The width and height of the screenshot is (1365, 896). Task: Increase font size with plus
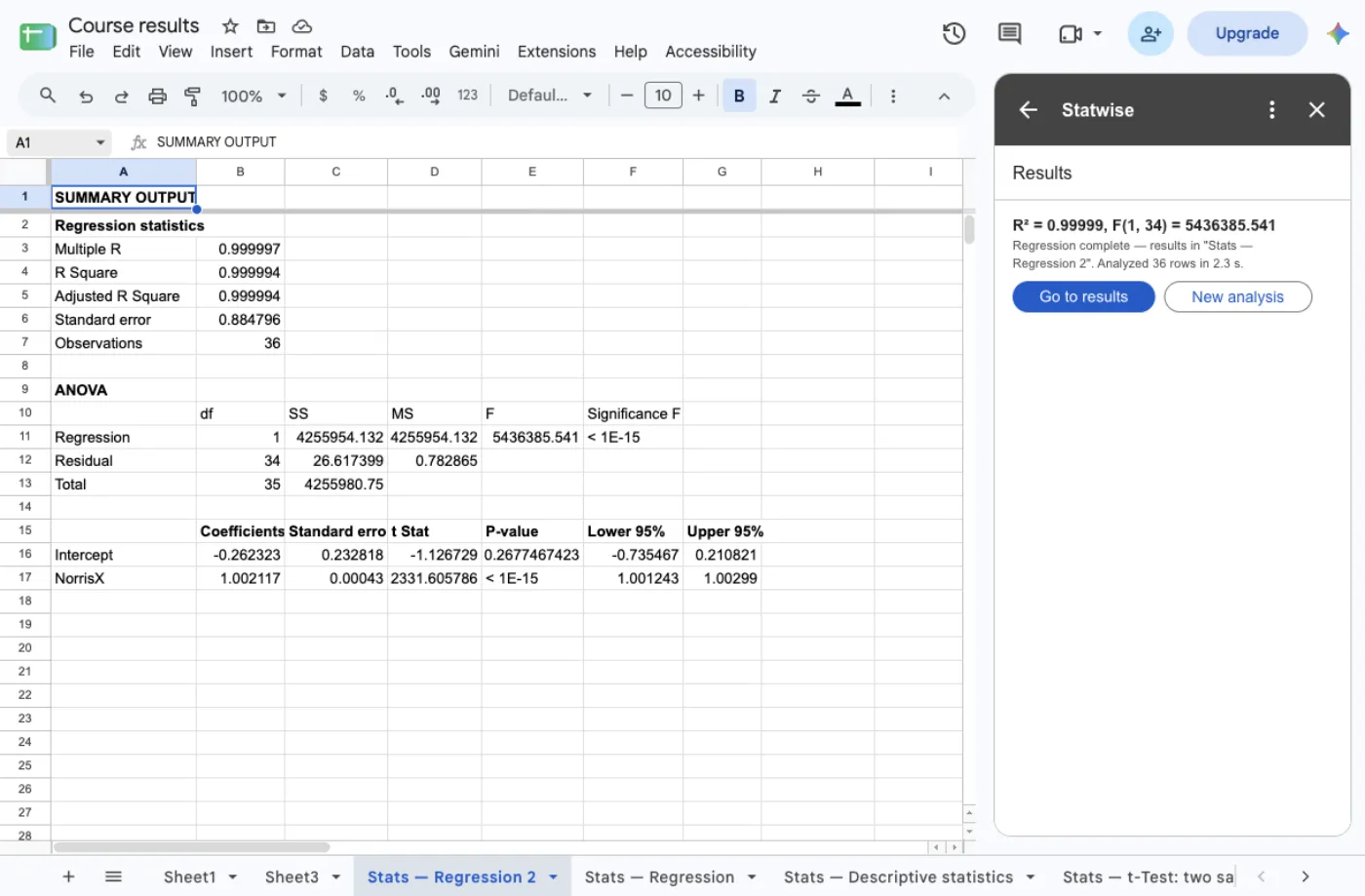pos(698,96)
